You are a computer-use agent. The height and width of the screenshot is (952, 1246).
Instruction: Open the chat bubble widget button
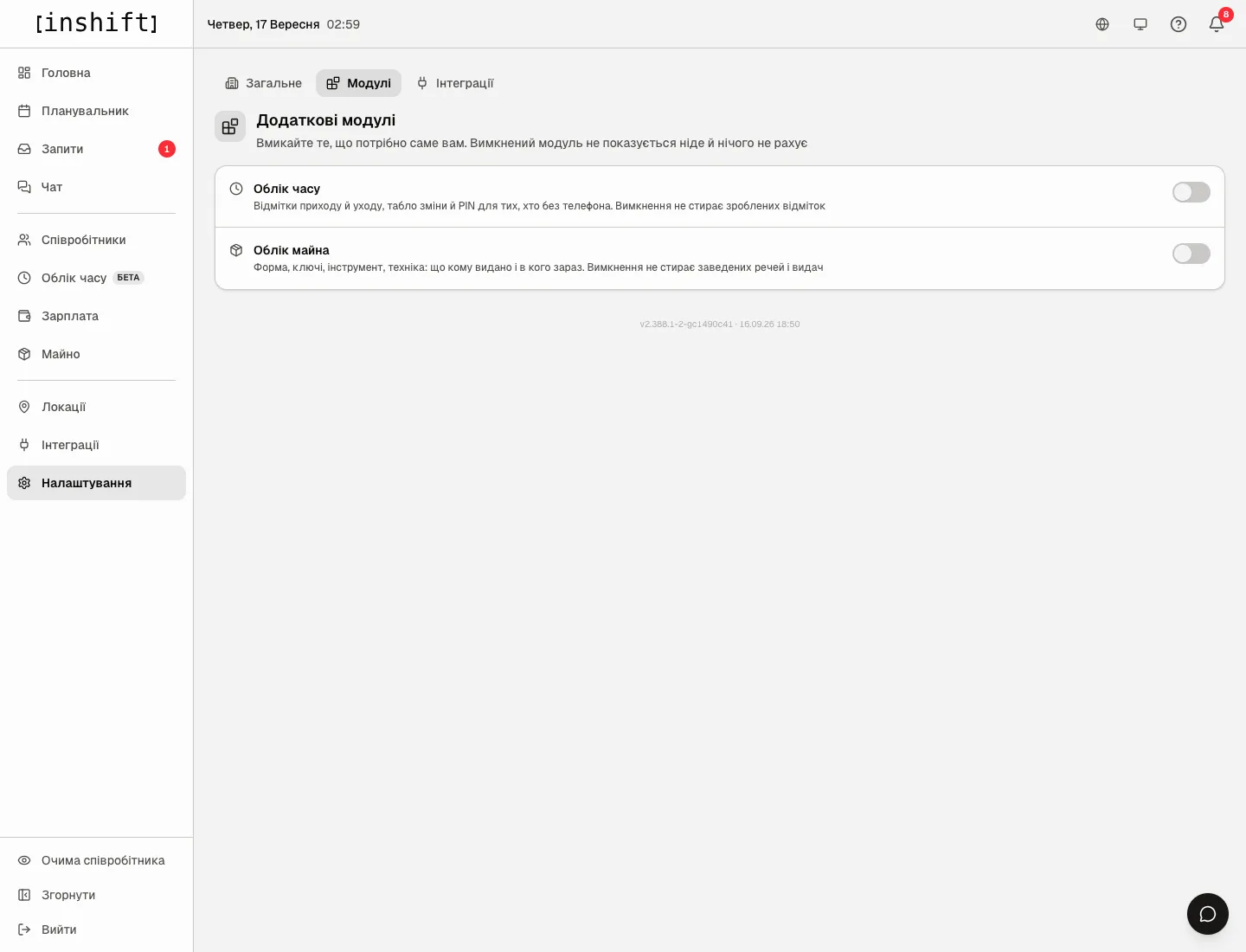[1208, 914]
